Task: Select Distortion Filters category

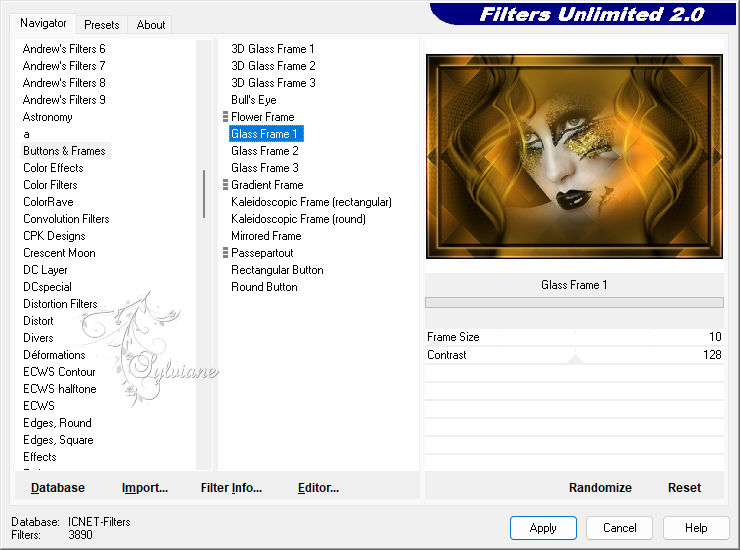Action: 60,304
